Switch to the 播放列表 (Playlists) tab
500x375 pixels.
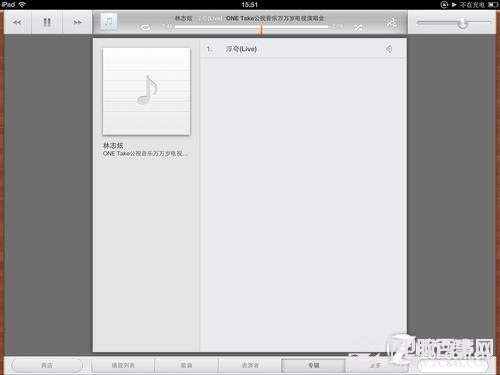point(123,365)
